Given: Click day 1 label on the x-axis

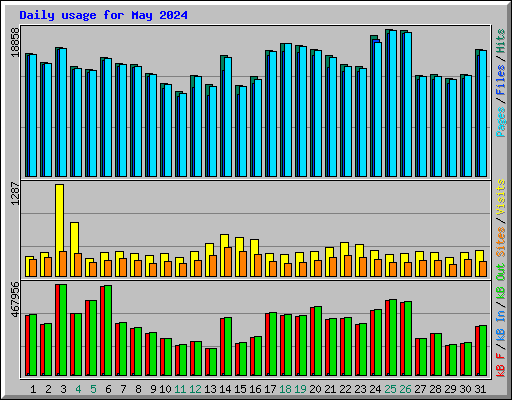Looking at the screenshot, I should tap(33, 389).
